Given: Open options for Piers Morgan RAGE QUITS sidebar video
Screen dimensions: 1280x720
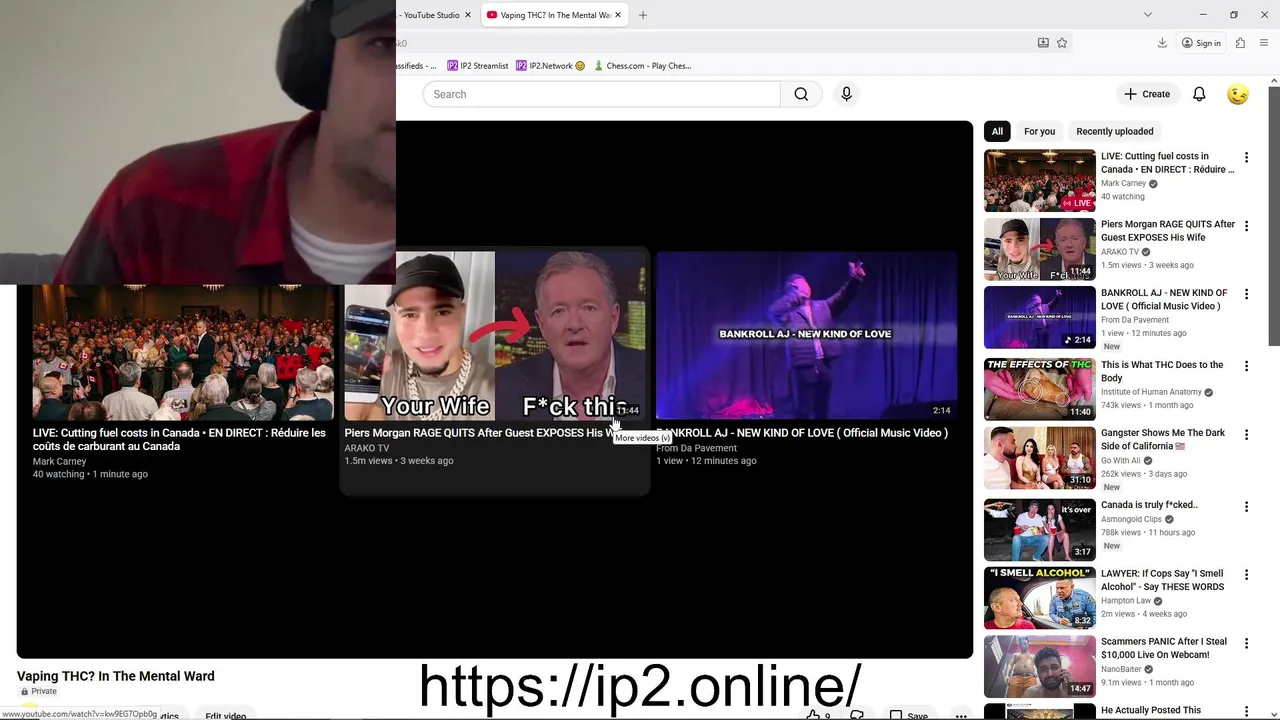Looking at the screenshot, I should [1246, 226].
